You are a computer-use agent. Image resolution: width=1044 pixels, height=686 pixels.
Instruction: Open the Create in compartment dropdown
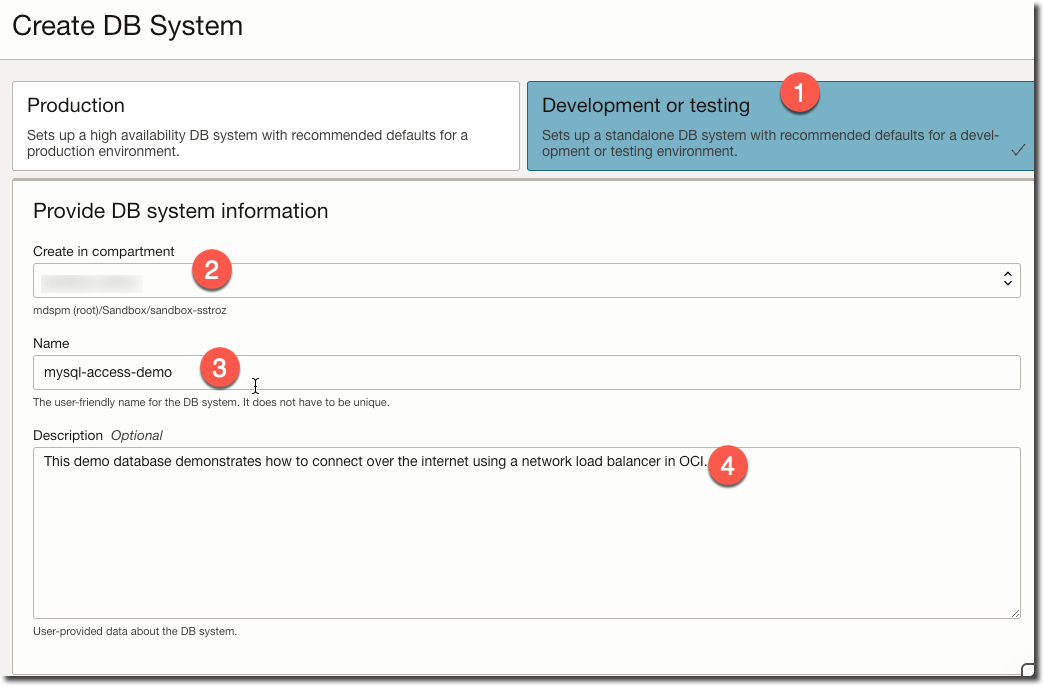pyautogui.click(x=527, y=280)
